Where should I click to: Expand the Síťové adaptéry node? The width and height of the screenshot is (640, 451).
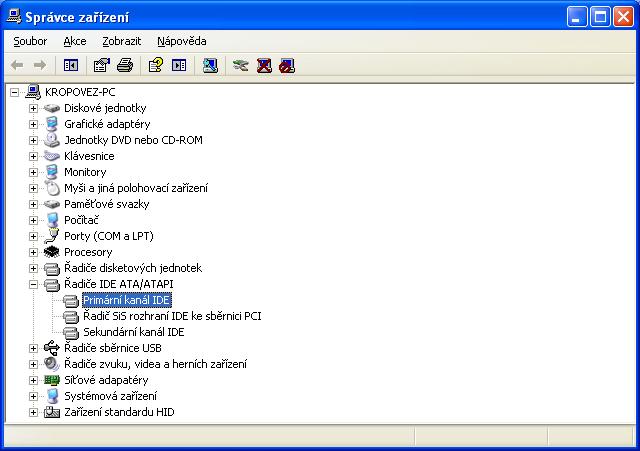click(x=33, y=380)
